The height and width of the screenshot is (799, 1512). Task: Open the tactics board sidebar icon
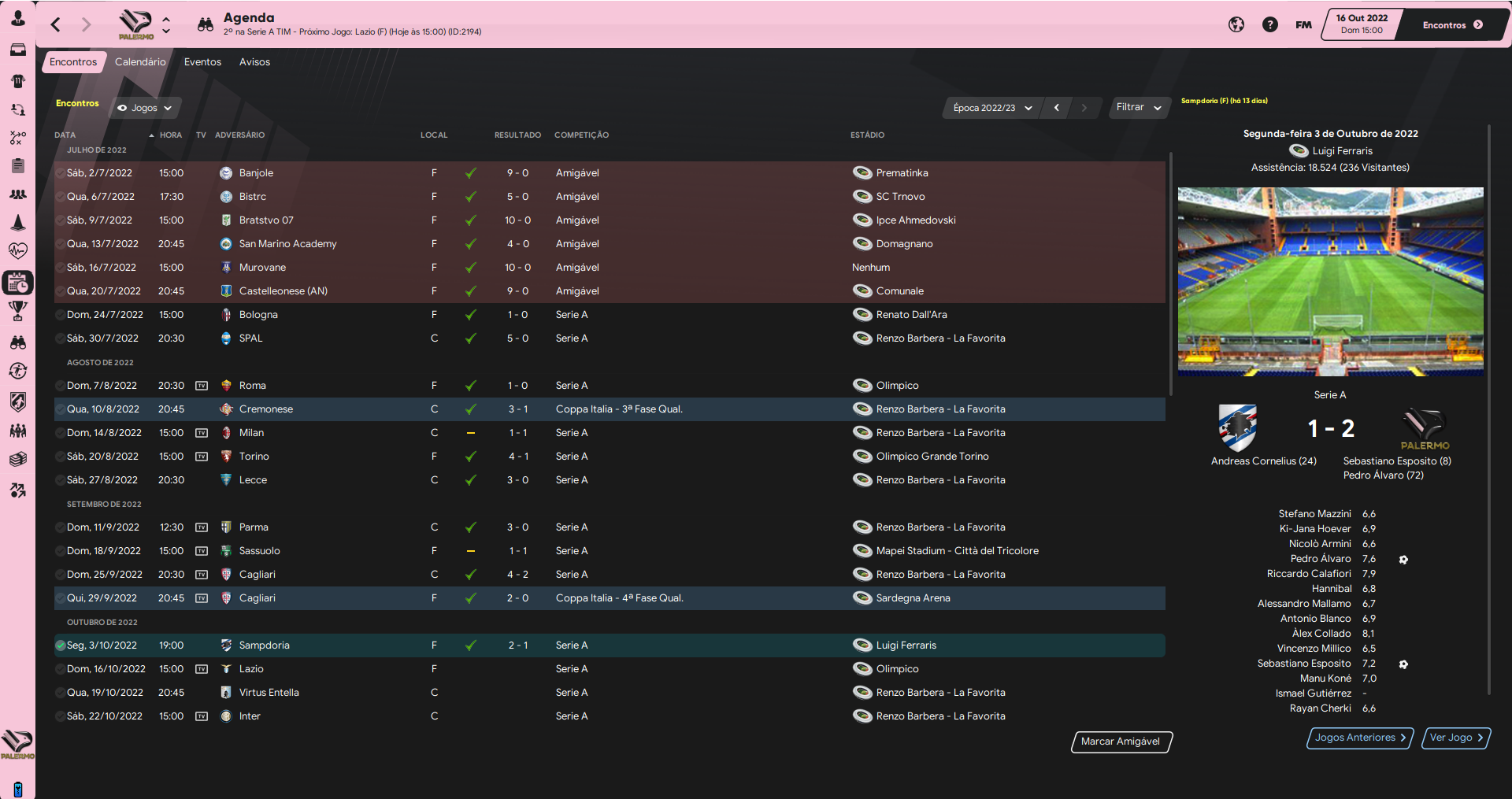[x=17, y=138]
